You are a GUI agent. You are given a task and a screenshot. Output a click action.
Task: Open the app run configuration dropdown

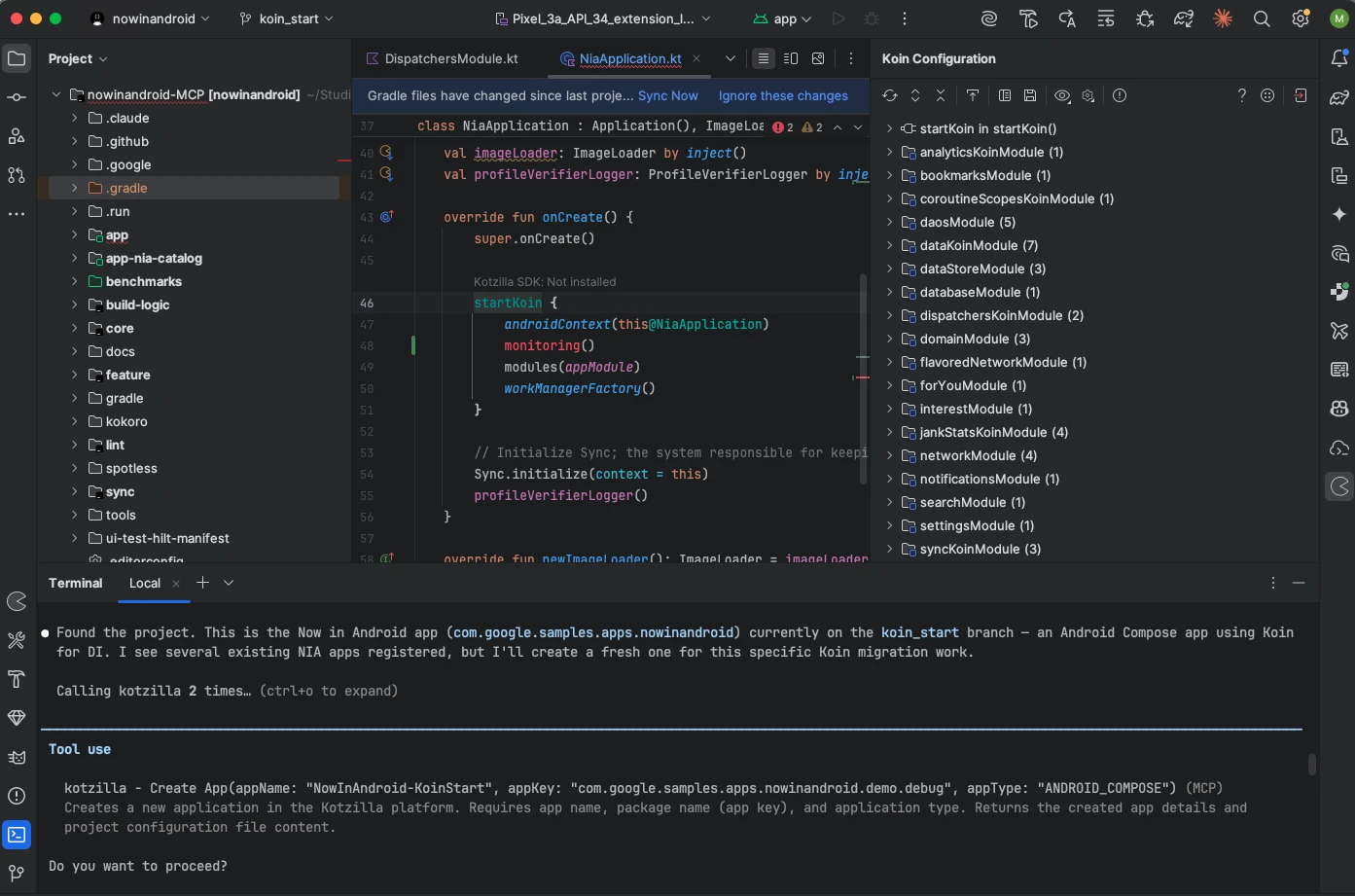coord(783,18)
